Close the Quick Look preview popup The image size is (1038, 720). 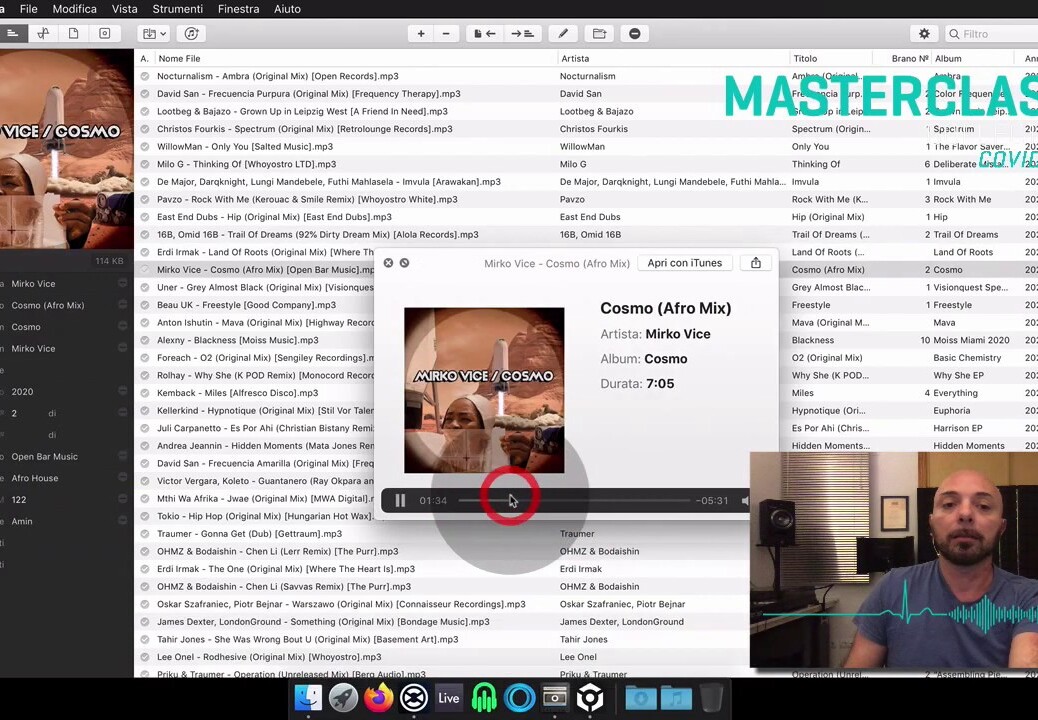pyautogui.click(x=389, y=263)
